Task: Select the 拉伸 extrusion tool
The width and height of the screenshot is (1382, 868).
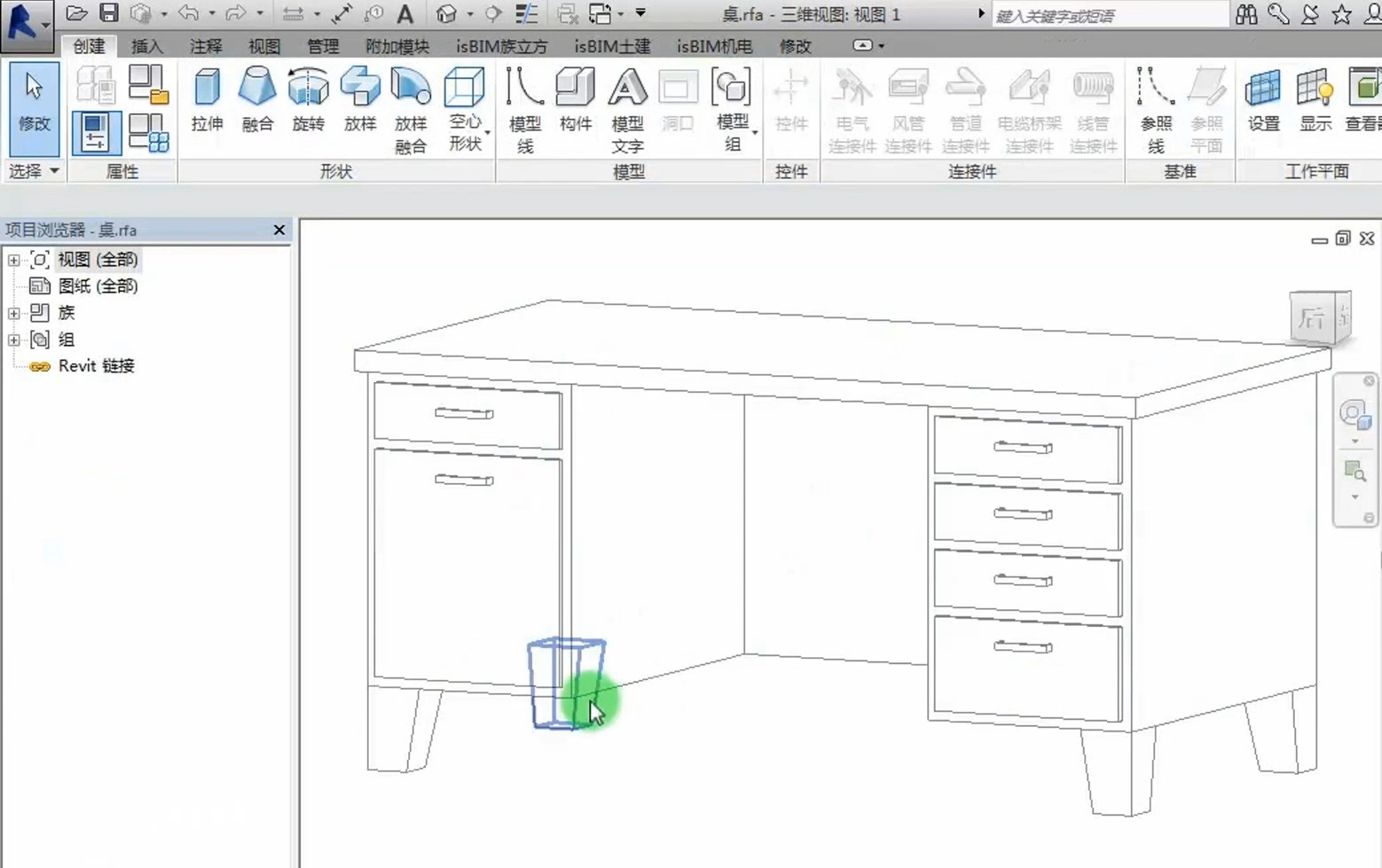Action: point(207,100)
